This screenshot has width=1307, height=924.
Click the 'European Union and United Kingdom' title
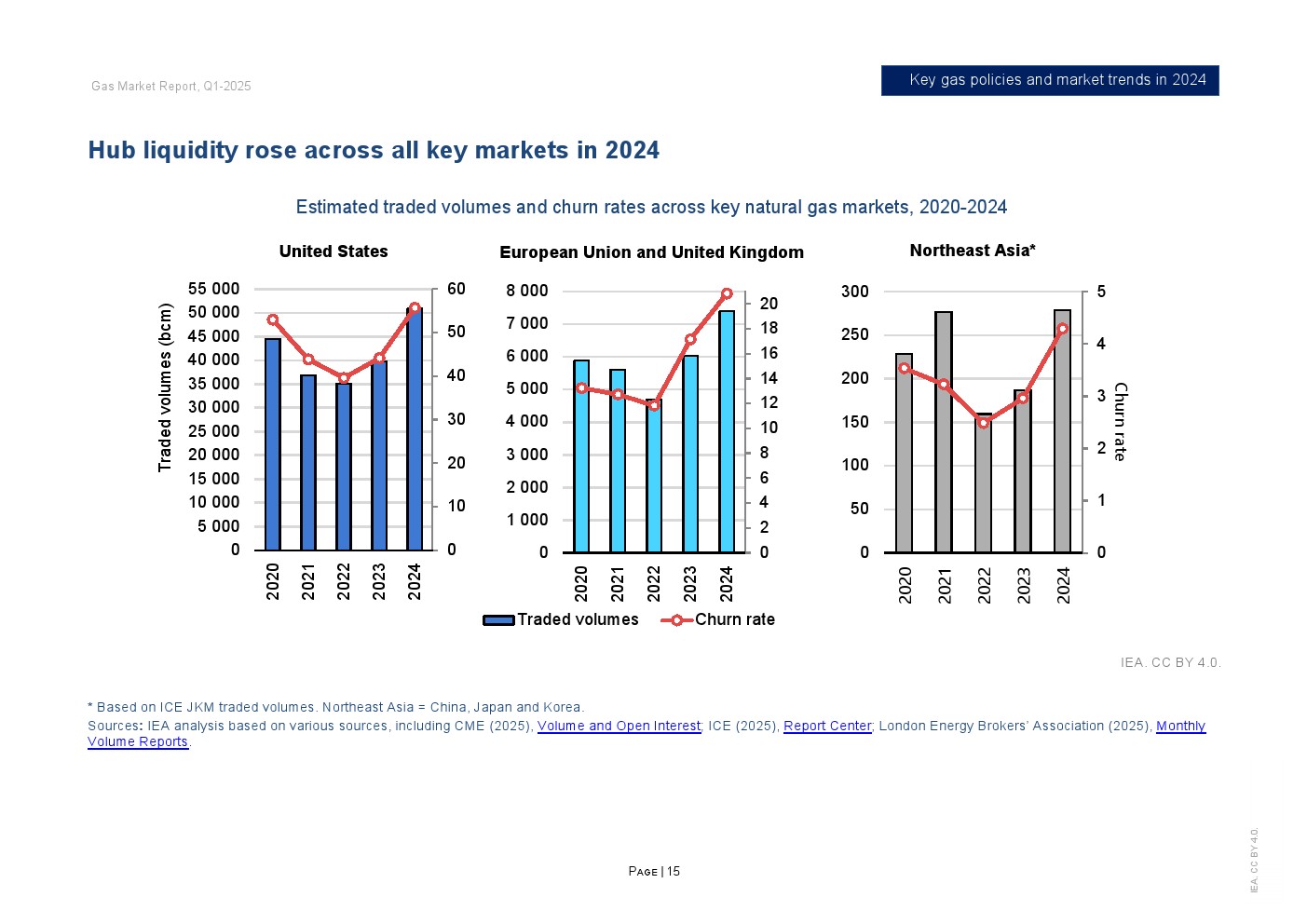pos(651,252)
